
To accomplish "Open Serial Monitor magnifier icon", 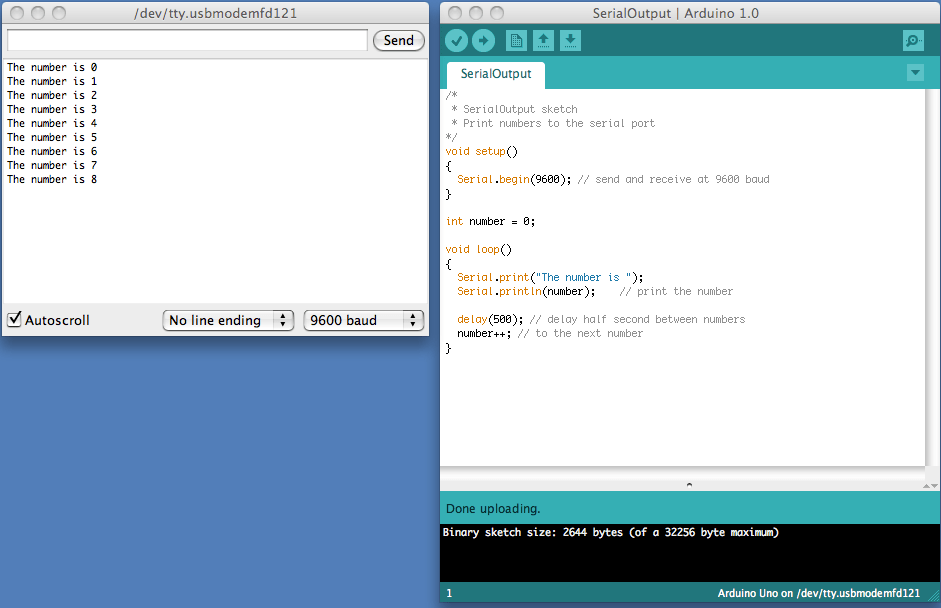I will (913, 41).
